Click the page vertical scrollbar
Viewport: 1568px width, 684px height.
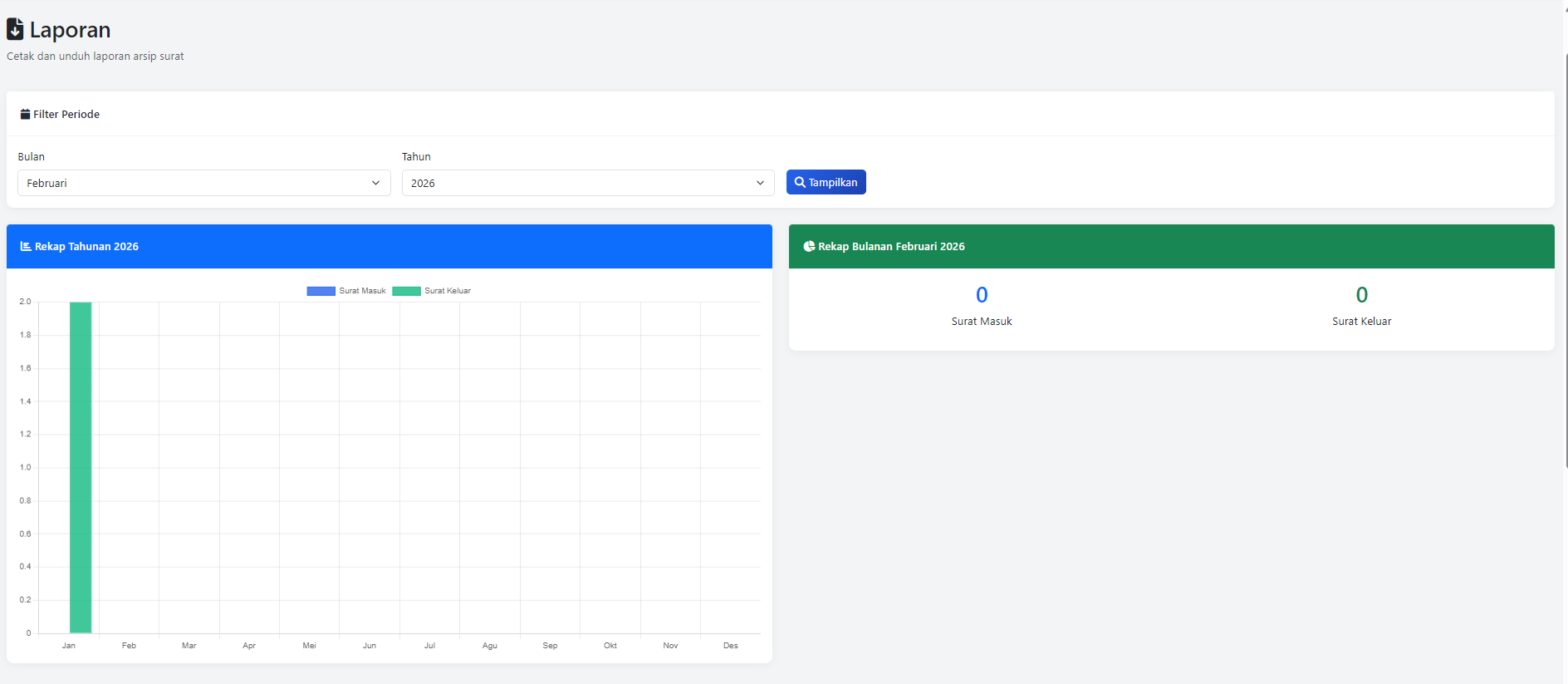(1566, 259)
